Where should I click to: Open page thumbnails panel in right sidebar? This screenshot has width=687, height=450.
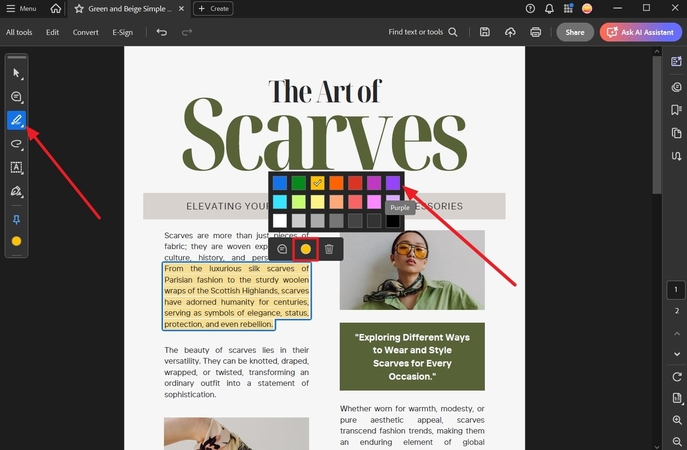click(676, 133)
